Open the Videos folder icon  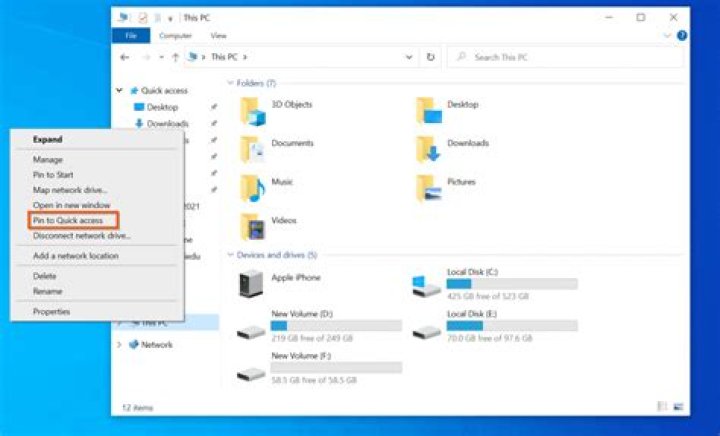point(254,225)
